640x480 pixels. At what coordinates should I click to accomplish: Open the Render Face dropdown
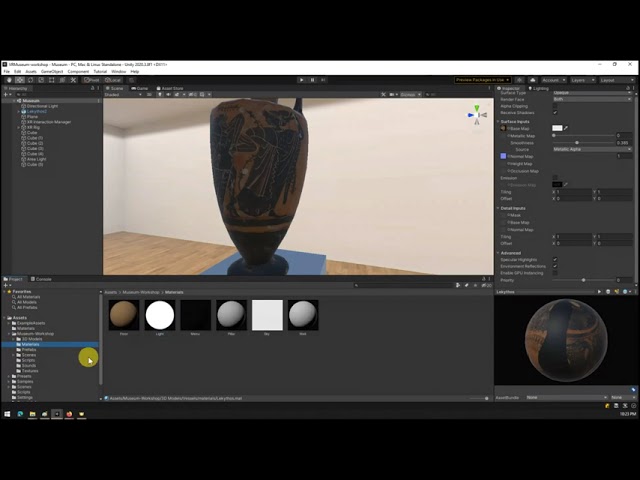(x=592, y=99)
